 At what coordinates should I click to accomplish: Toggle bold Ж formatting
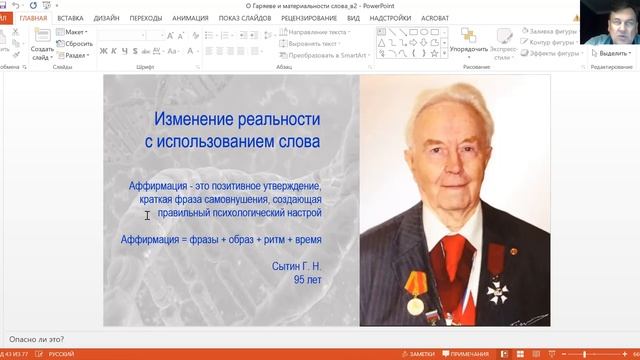(x=104, y=51)
